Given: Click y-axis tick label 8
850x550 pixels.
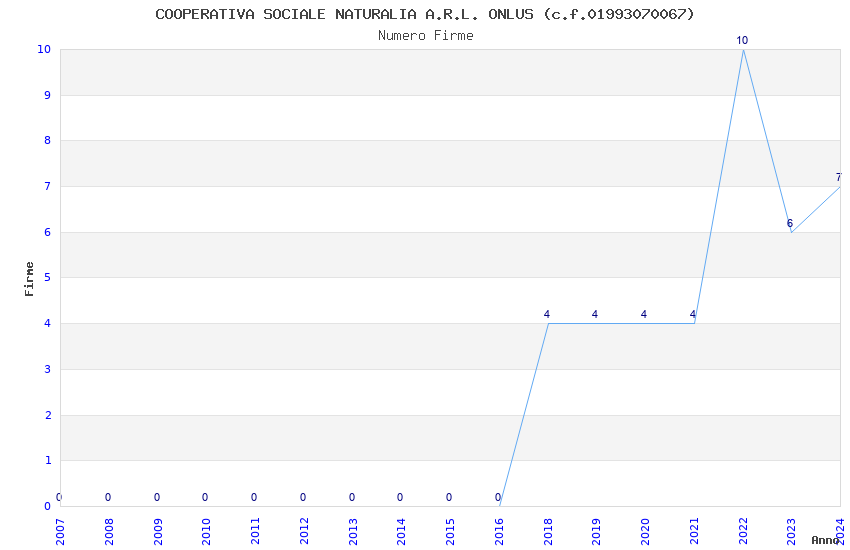Looking at the screenshot, I should 48,140.
